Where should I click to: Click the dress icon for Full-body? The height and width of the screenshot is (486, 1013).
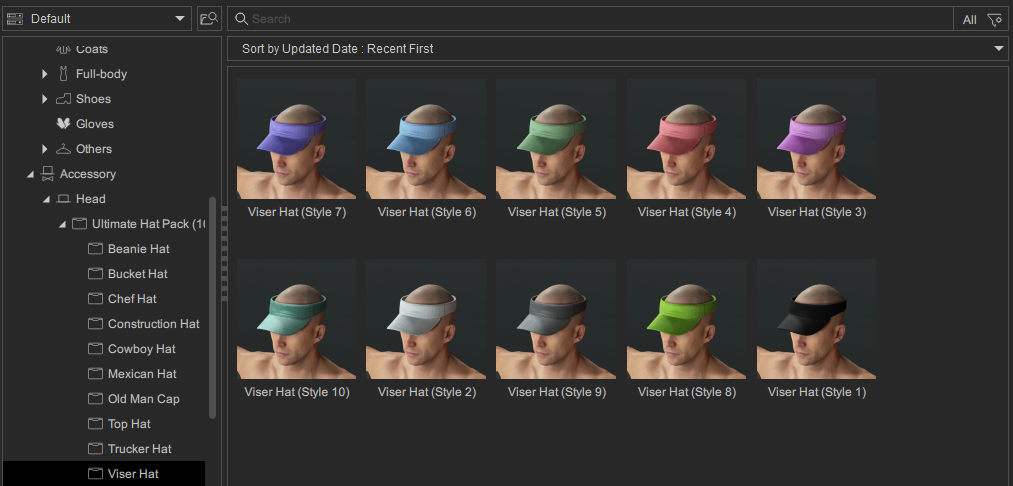coord(63,74)
